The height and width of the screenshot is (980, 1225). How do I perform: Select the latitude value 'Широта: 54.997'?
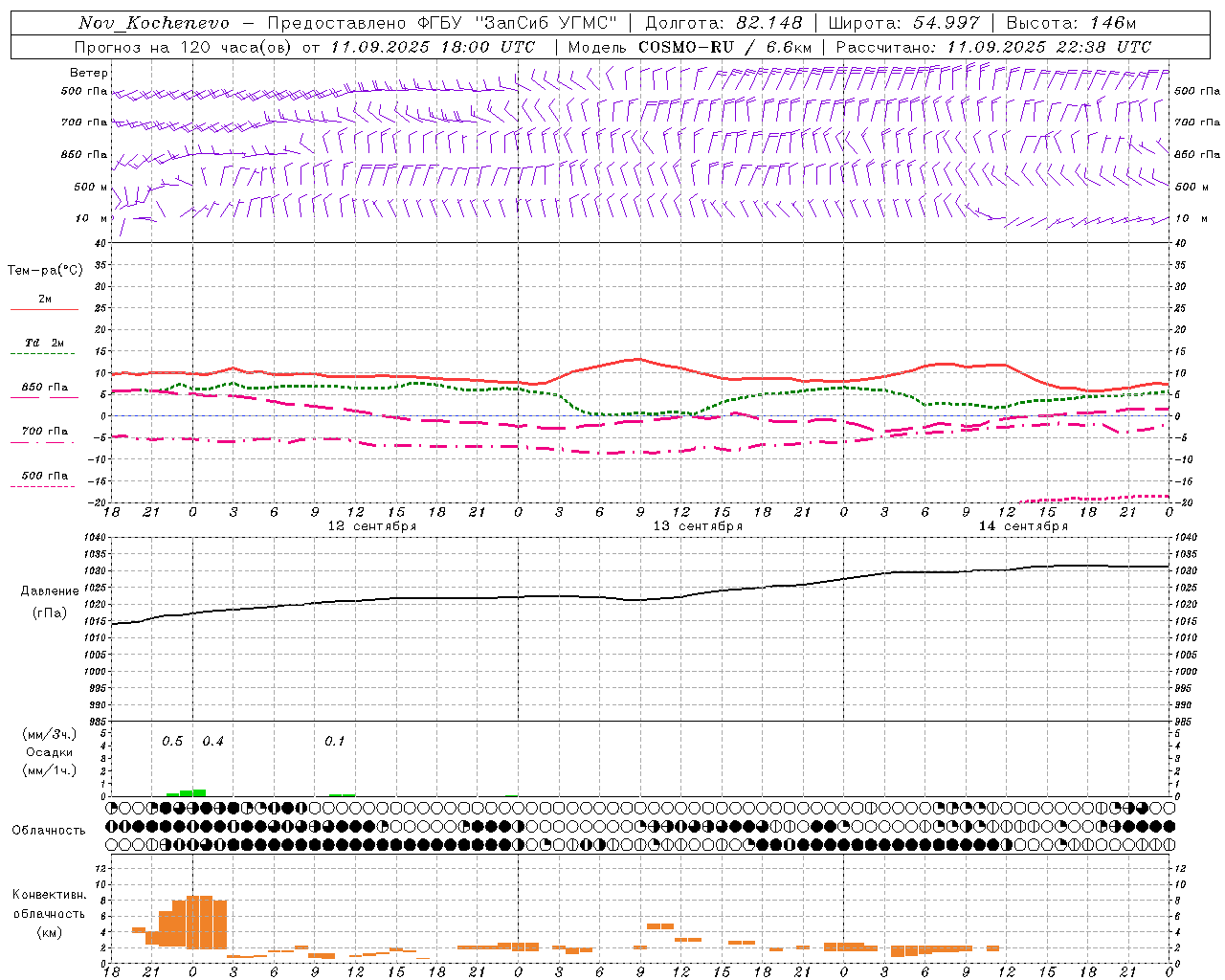click(x=903, y=23)
